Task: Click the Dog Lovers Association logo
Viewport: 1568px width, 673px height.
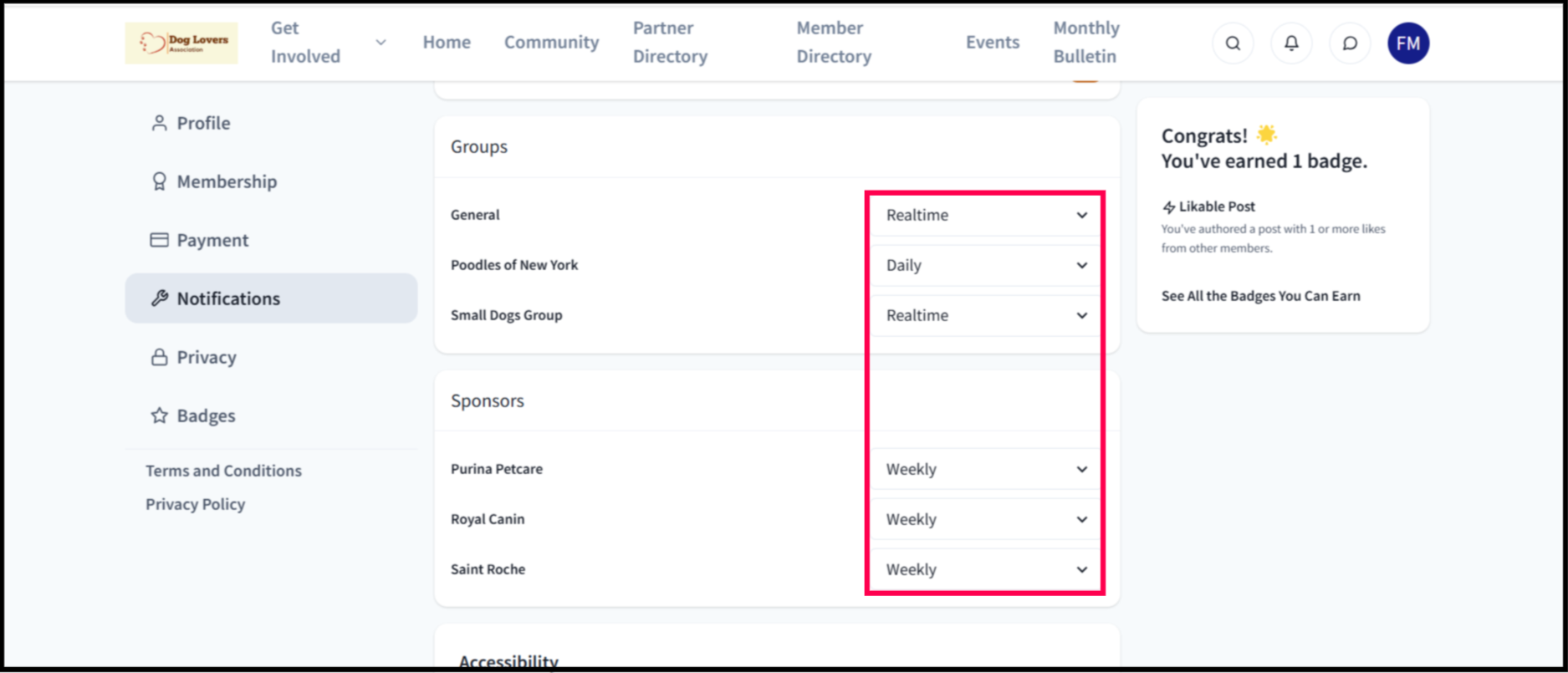Action: (181, 43)
